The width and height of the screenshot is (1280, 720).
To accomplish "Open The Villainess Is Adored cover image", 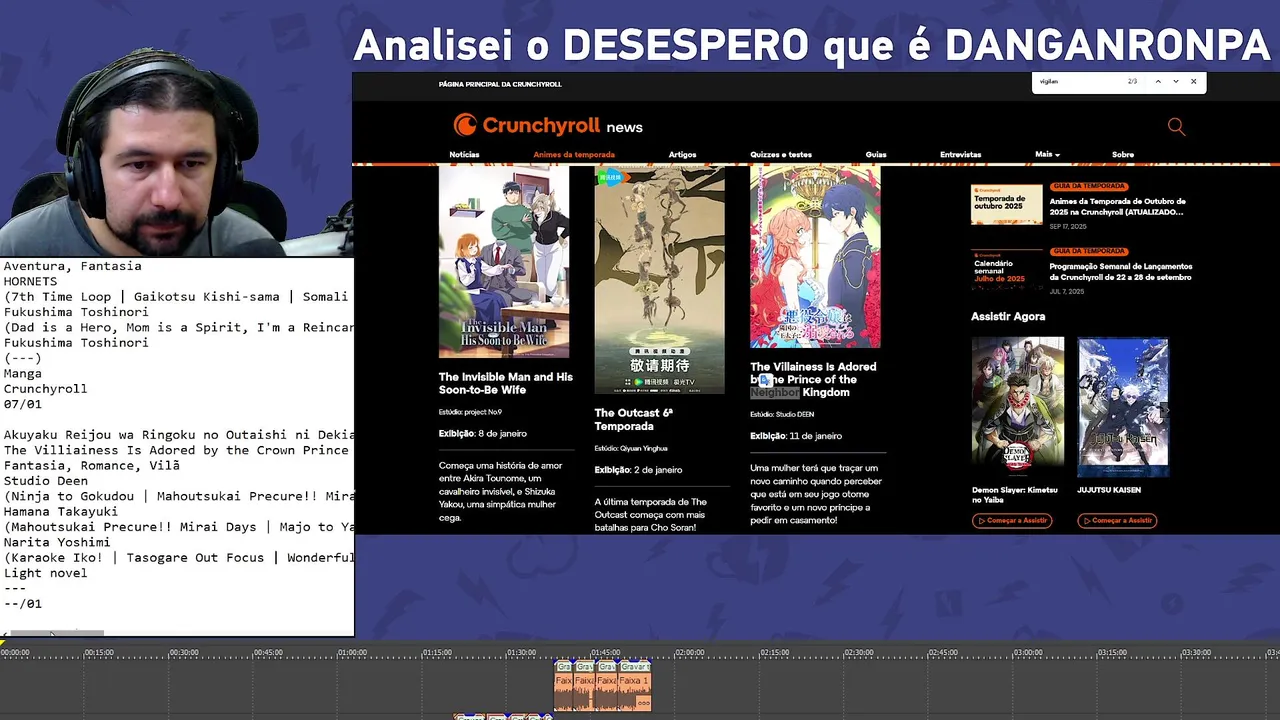I will [816, 257].
